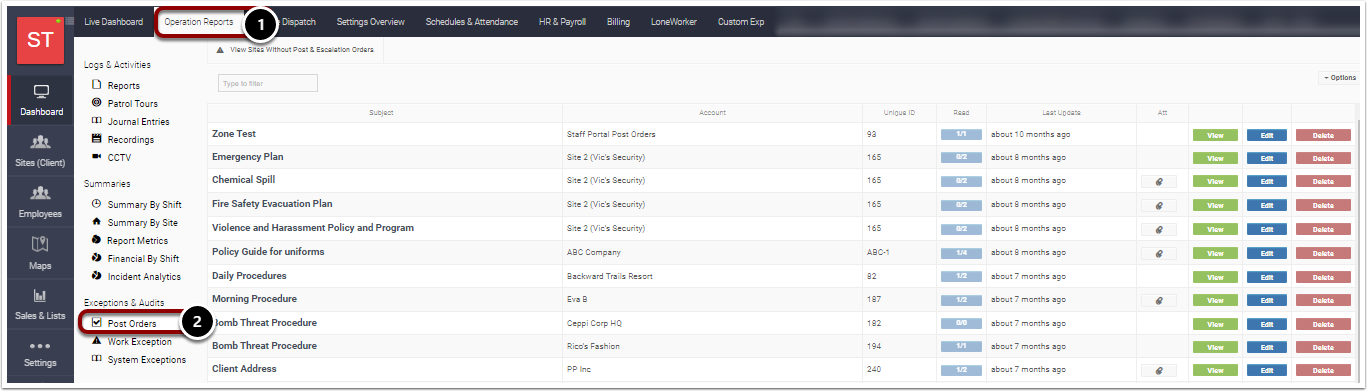1367x391 pixels.
Task: Open Billing tab
Action: (618, 21)
